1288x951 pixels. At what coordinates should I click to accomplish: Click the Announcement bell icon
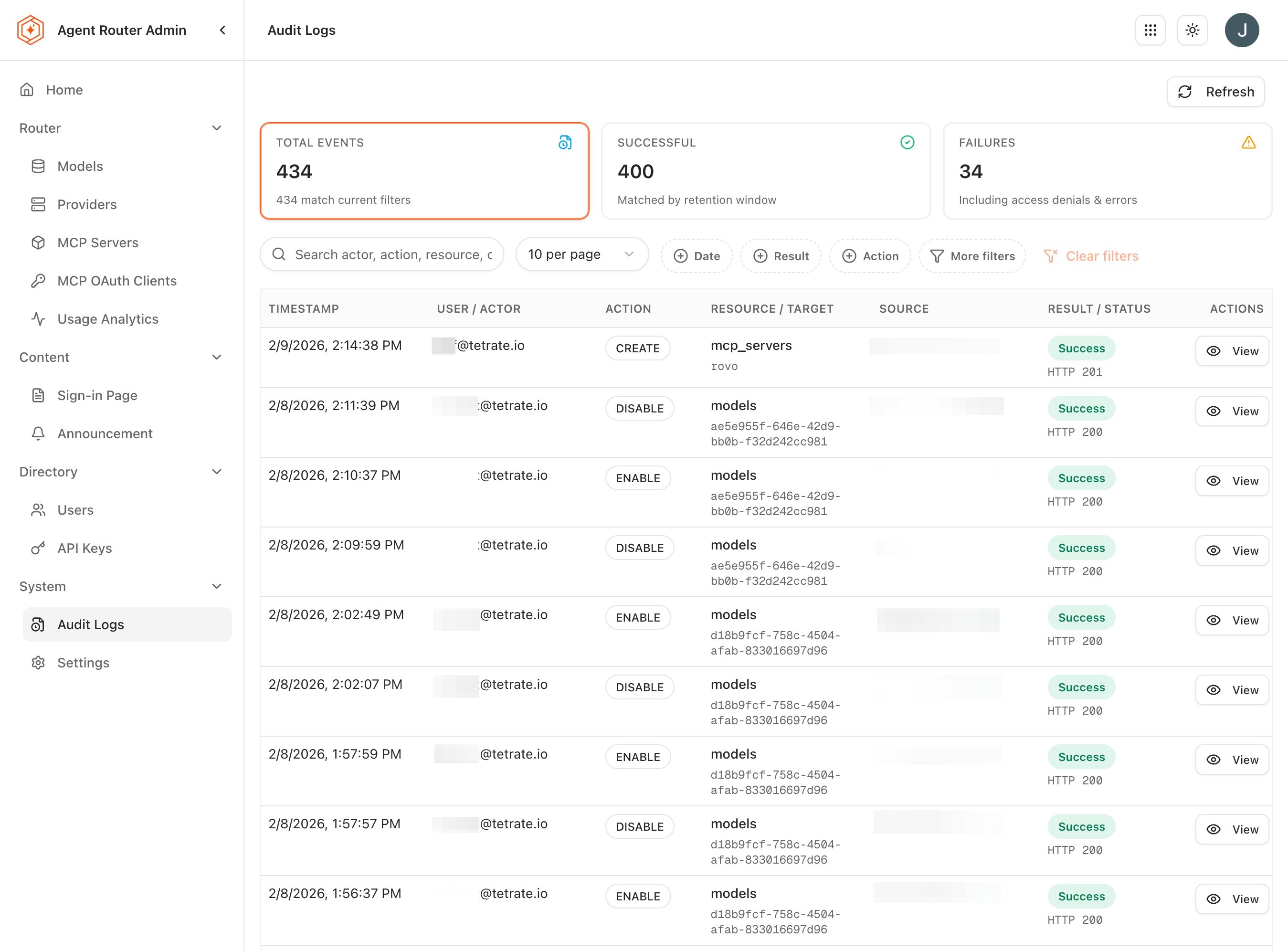(38, 433)
